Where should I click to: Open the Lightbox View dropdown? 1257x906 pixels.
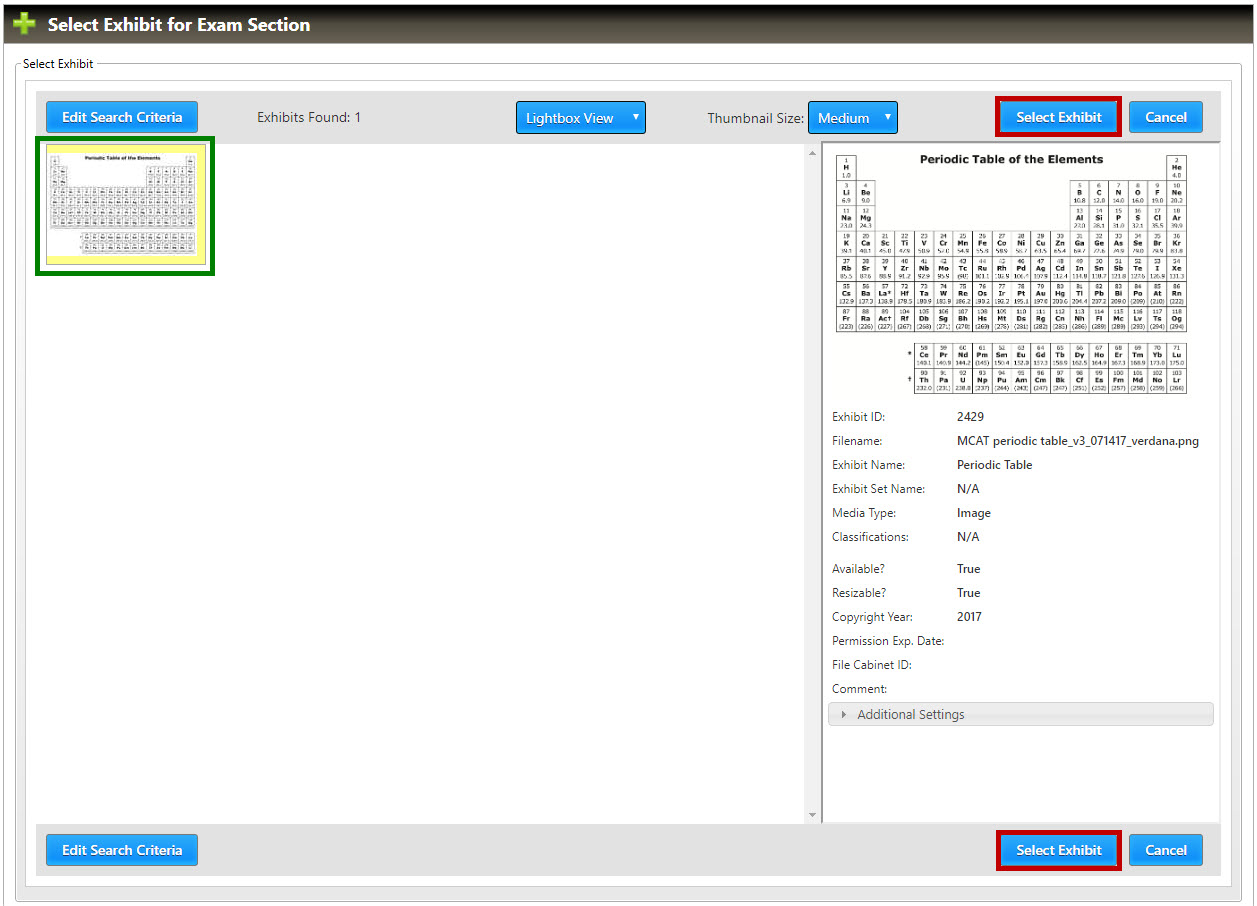[580, 118]
